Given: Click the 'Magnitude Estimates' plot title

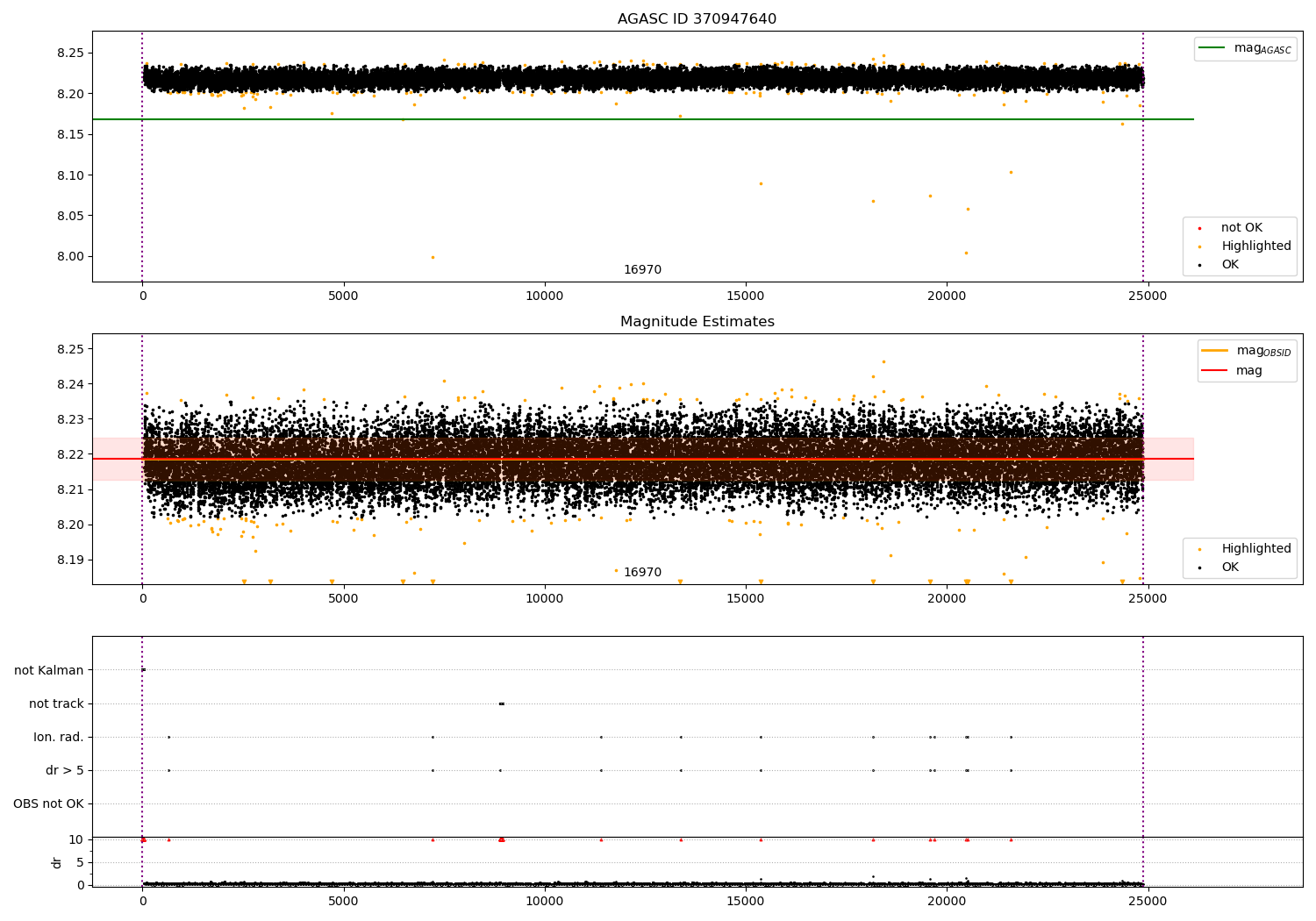Looking at the screenshot, I should click(x=697, y=322).
